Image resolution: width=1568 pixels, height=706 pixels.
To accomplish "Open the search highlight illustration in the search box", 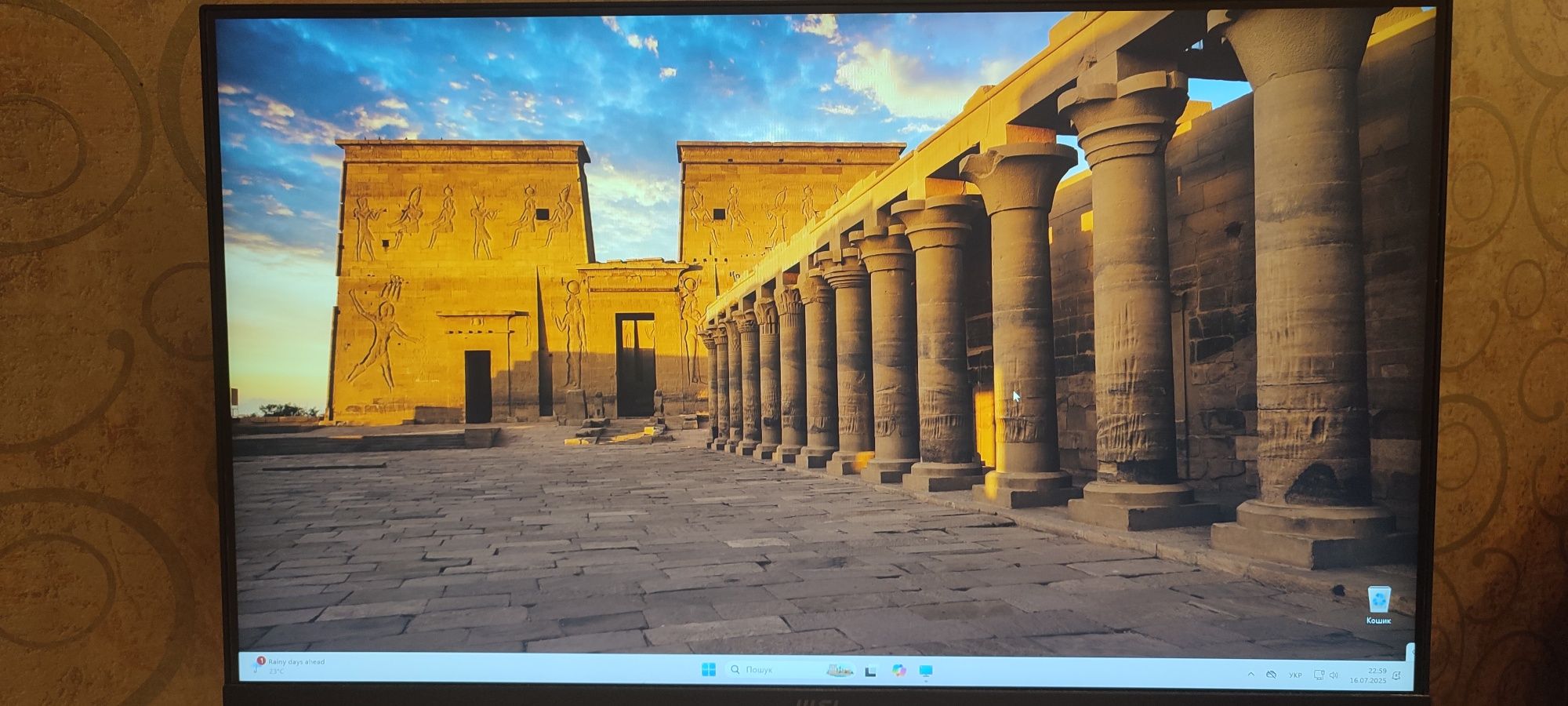I will coord(840,670).
